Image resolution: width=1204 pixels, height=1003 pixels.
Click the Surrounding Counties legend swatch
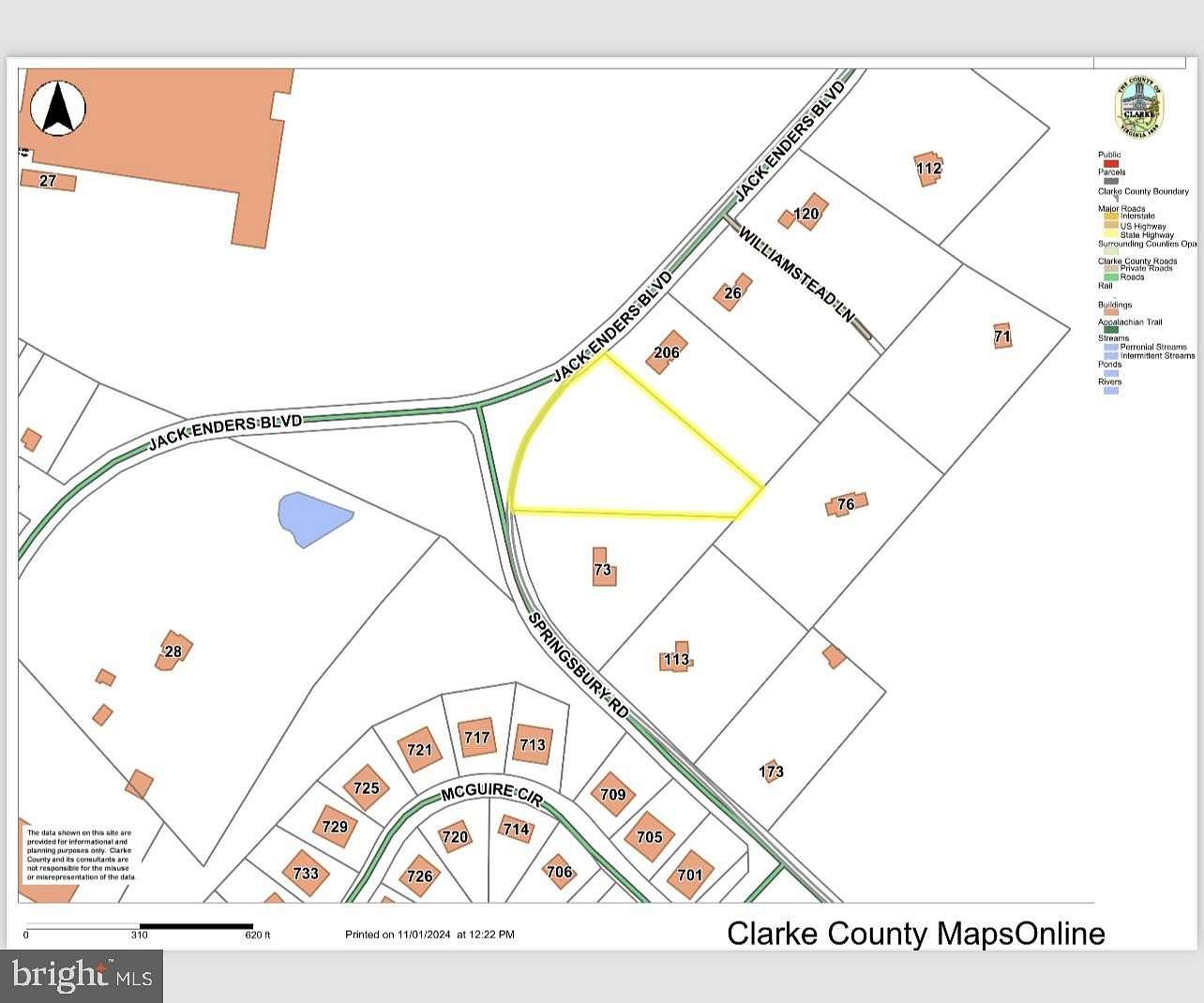[x=1111, y=251]
